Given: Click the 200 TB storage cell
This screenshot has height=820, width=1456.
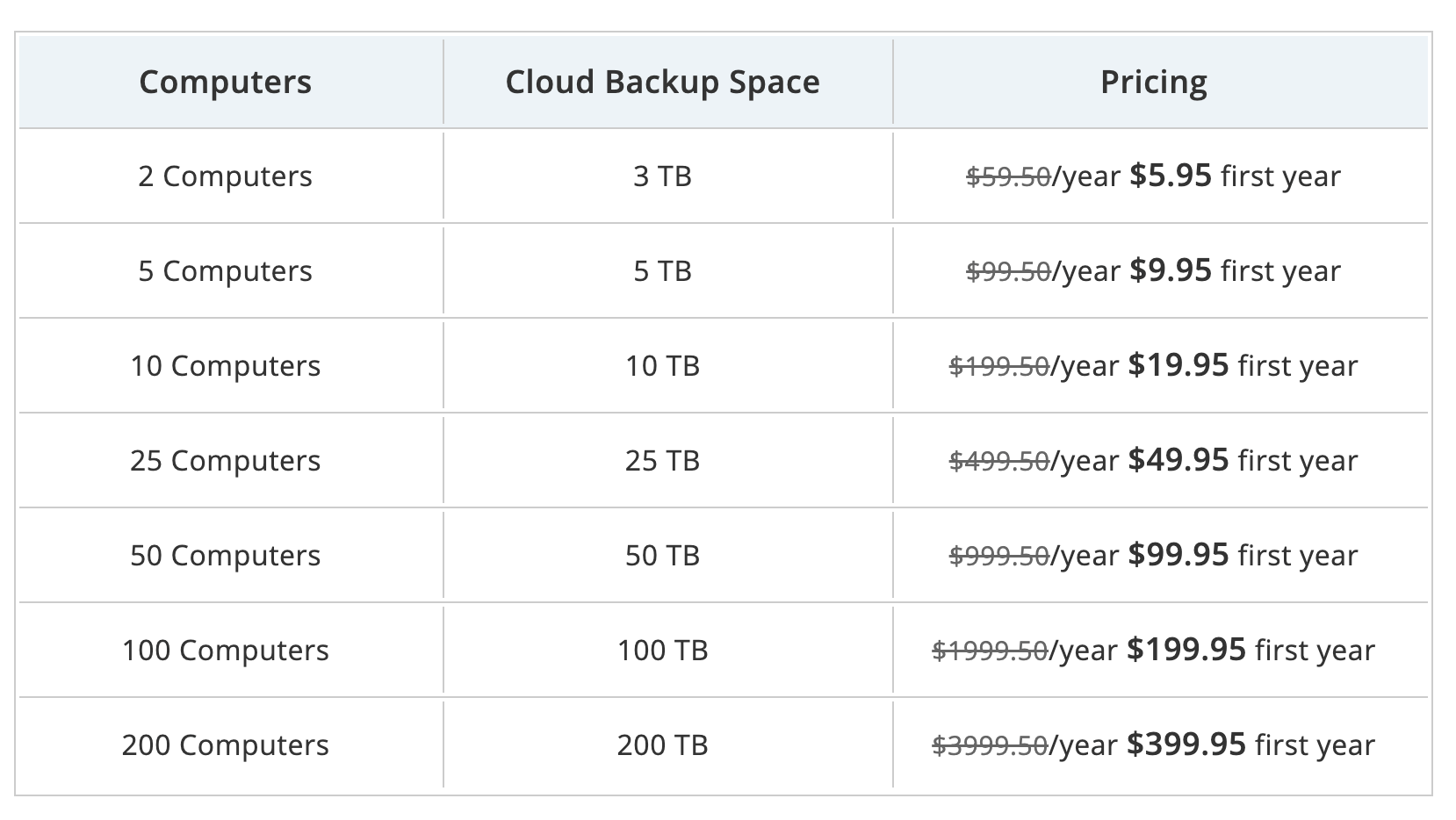Looking at the screenshot, I should point(662,745).
